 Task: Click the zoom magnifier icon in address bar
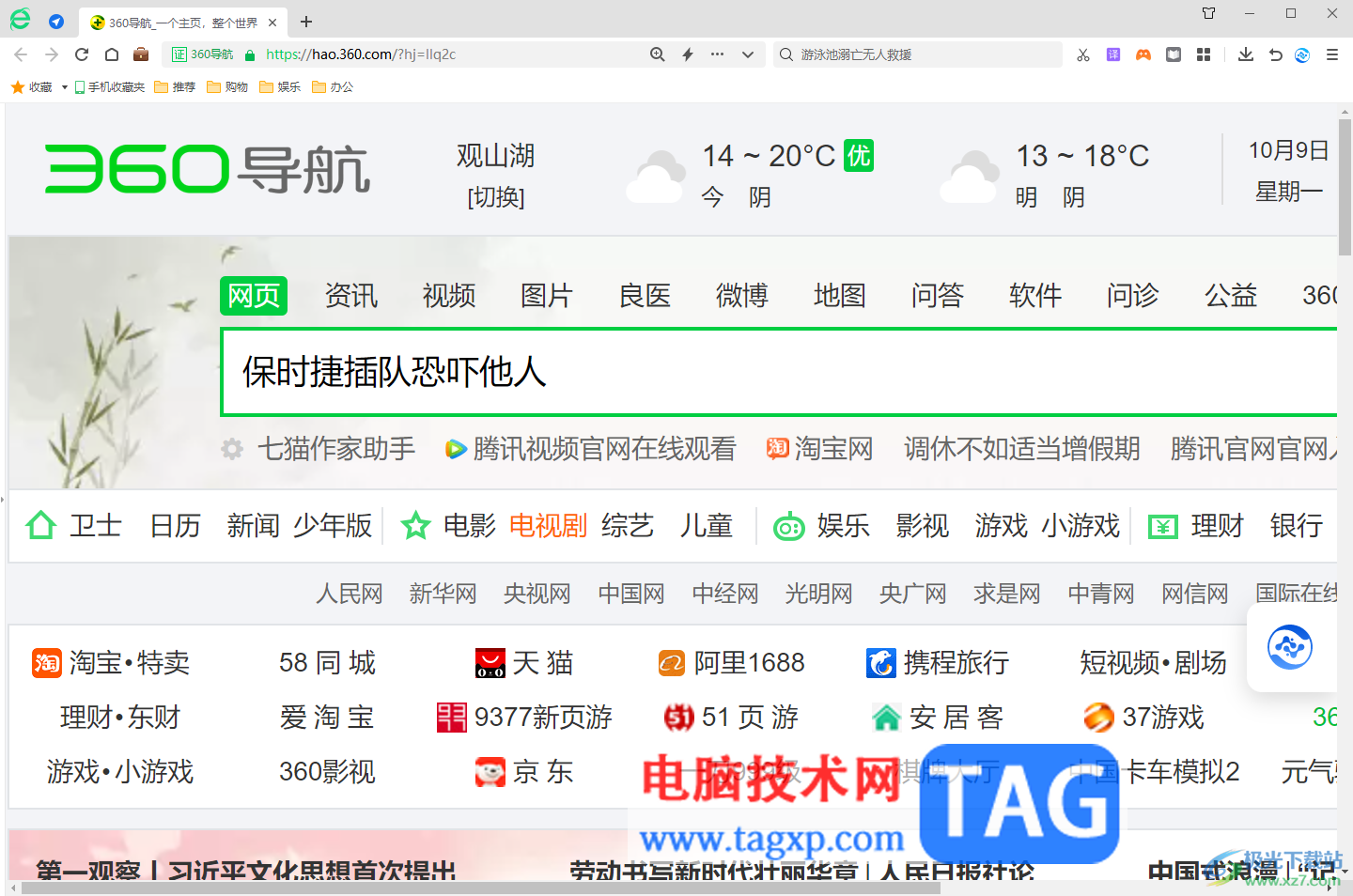tap(657, 54)
